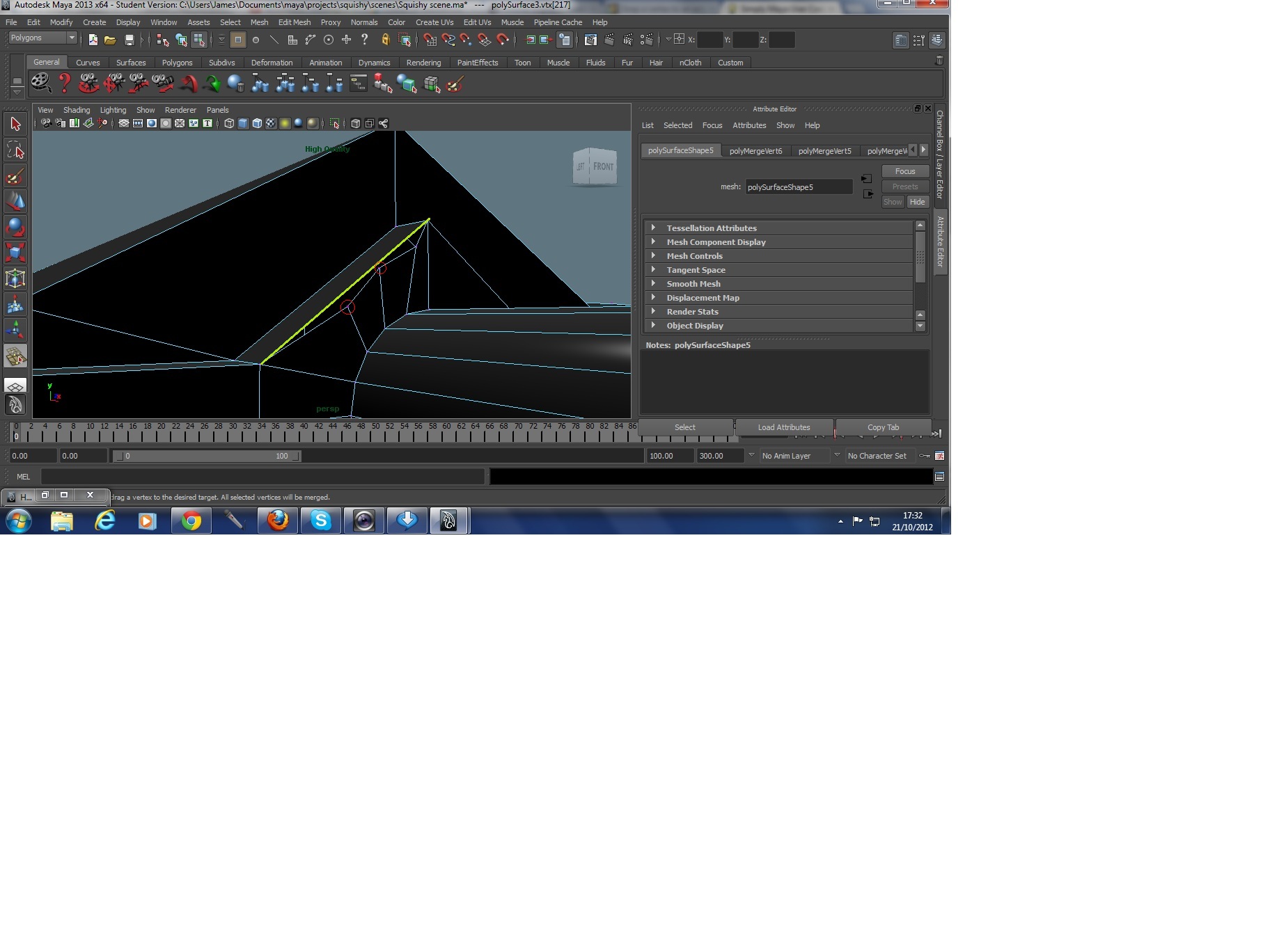
Task: Toggle Snap to Grids magnet
Action: pos(430,40)
